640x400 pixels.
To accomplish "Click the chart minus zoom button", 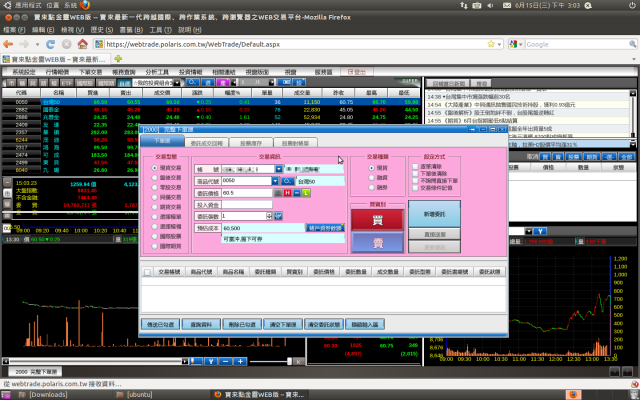I will point(226,361).
